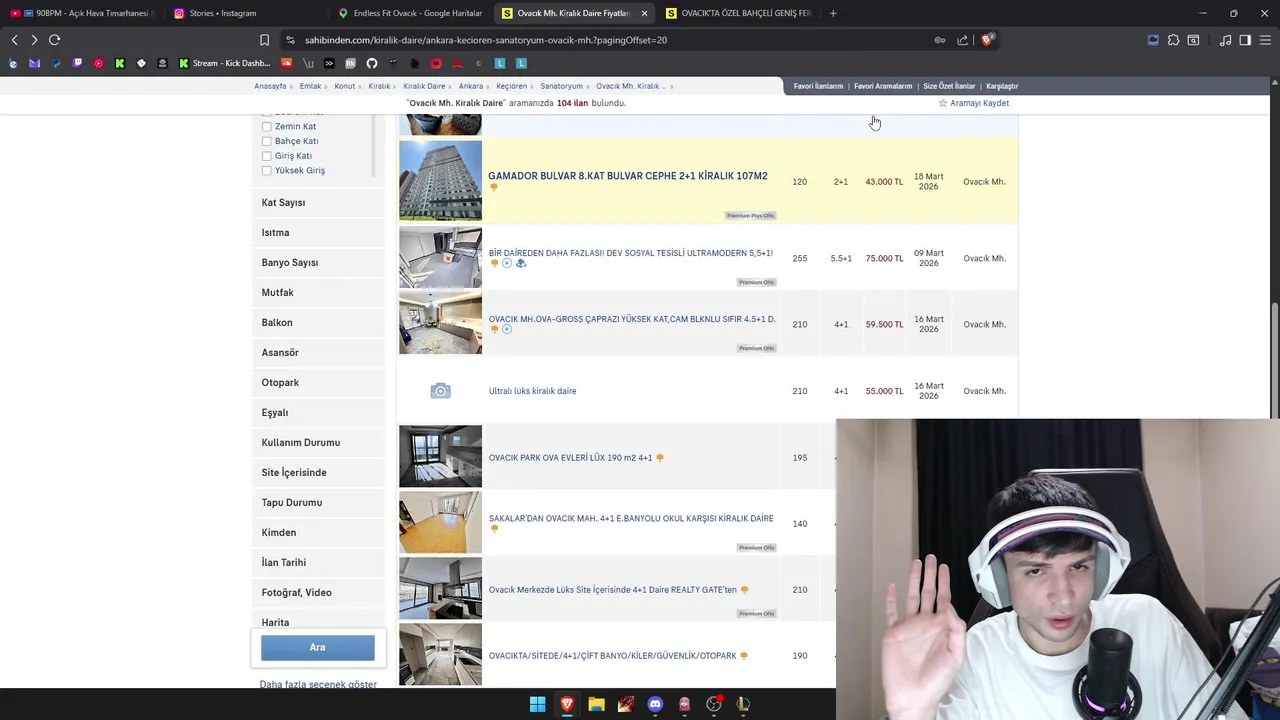
Task: Open the SoundCloud bookmark icon
Action: pyautogui.click(x=287, y=63)
